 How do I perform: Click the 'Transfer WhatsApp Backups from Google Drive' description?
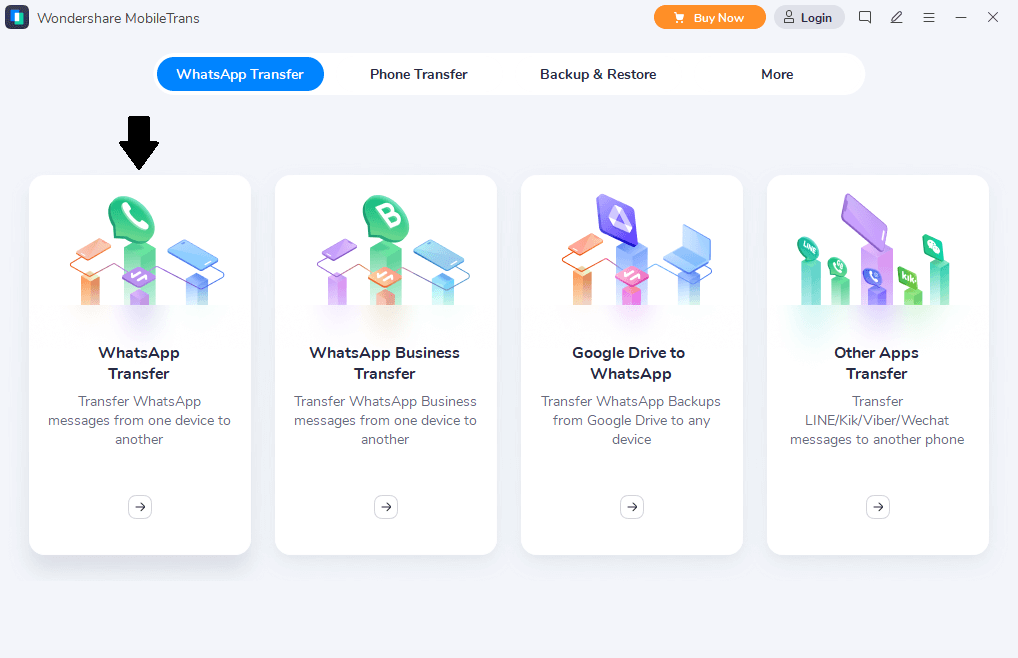tap(631, 420)
